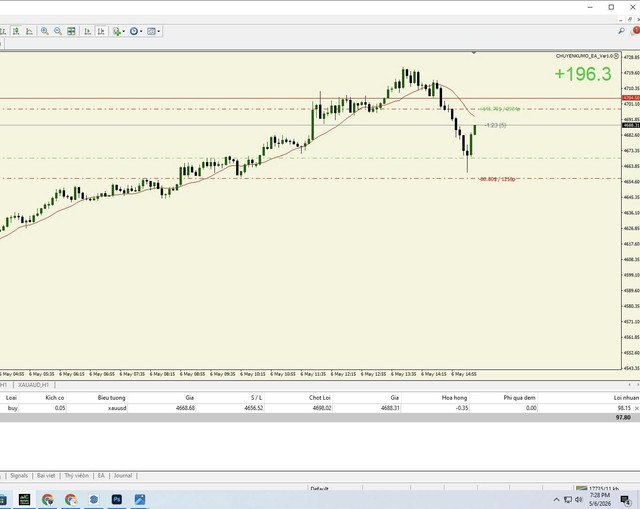Click the stop loss 4656.52 cell
The width and height of the screenshot is (640, 509).
tap(253, 408)
